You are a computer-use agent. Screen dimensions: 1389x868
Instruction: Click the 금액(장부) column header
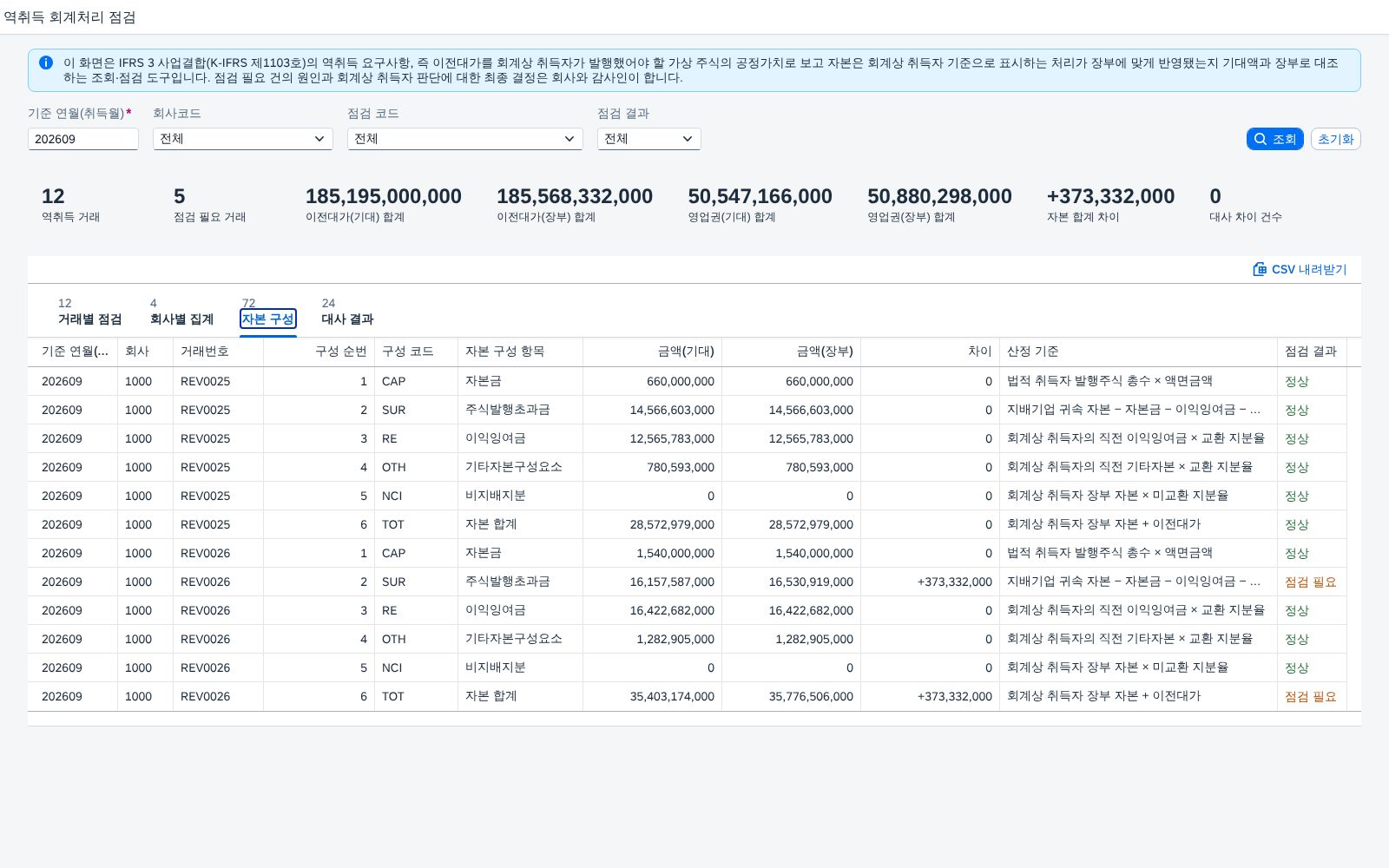791,352
